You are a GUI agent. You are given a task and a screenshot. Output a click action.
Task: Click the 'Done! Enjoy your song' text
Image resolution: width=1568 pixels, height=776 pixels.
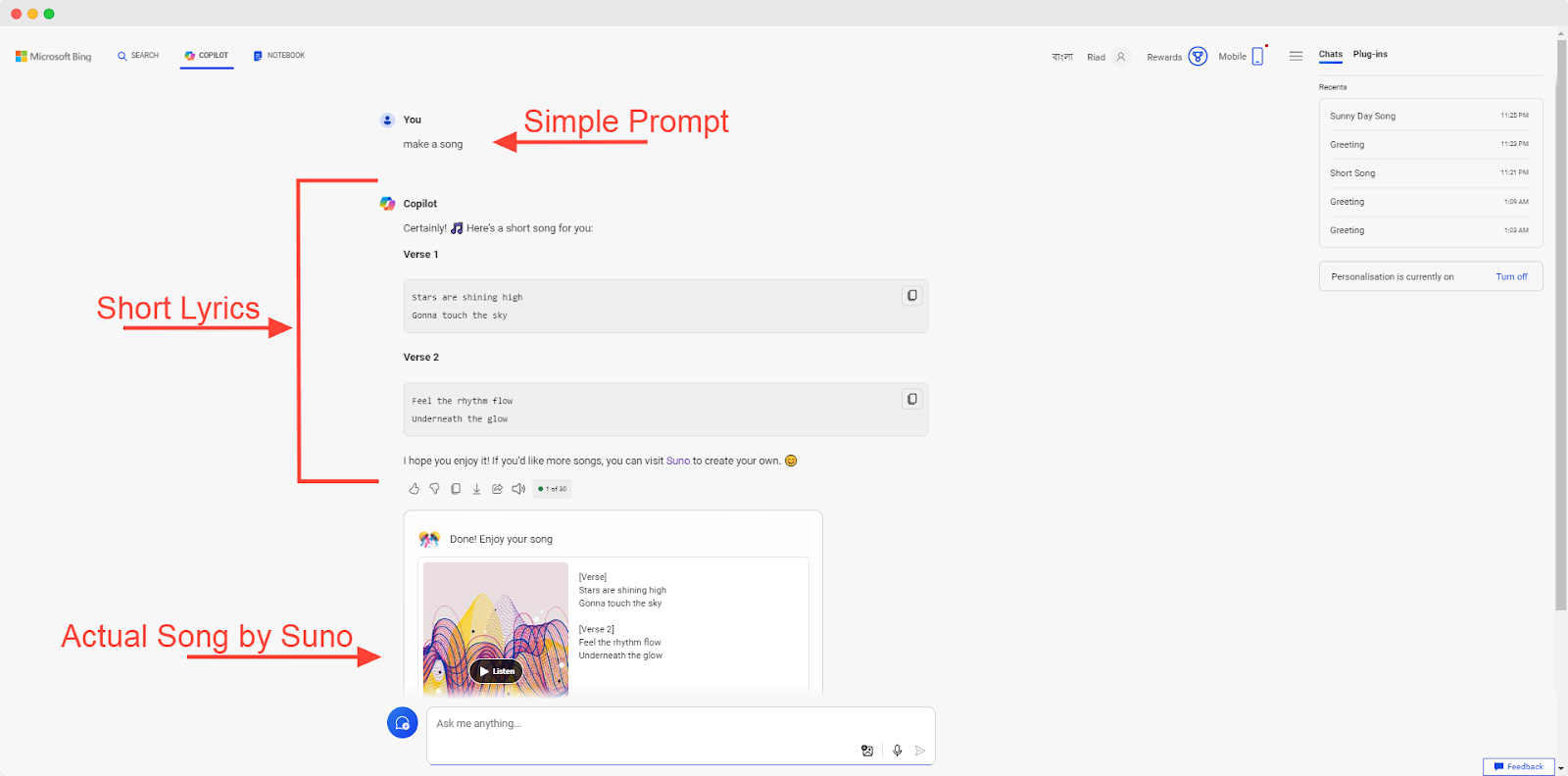coord(501,539)
